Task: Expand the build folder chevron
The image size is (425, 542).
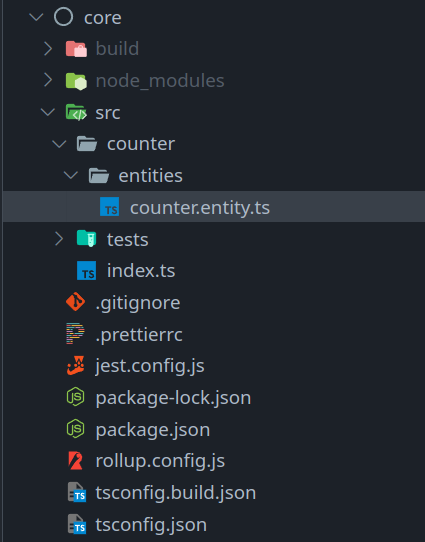Action: 48,49
